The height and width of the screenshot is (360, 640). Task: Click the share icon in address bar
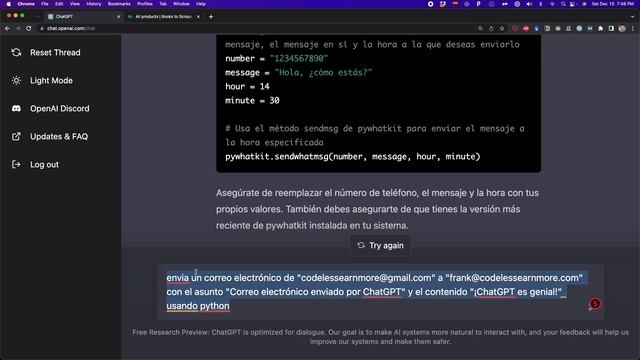pyautogui.click(x=491, y=28)
